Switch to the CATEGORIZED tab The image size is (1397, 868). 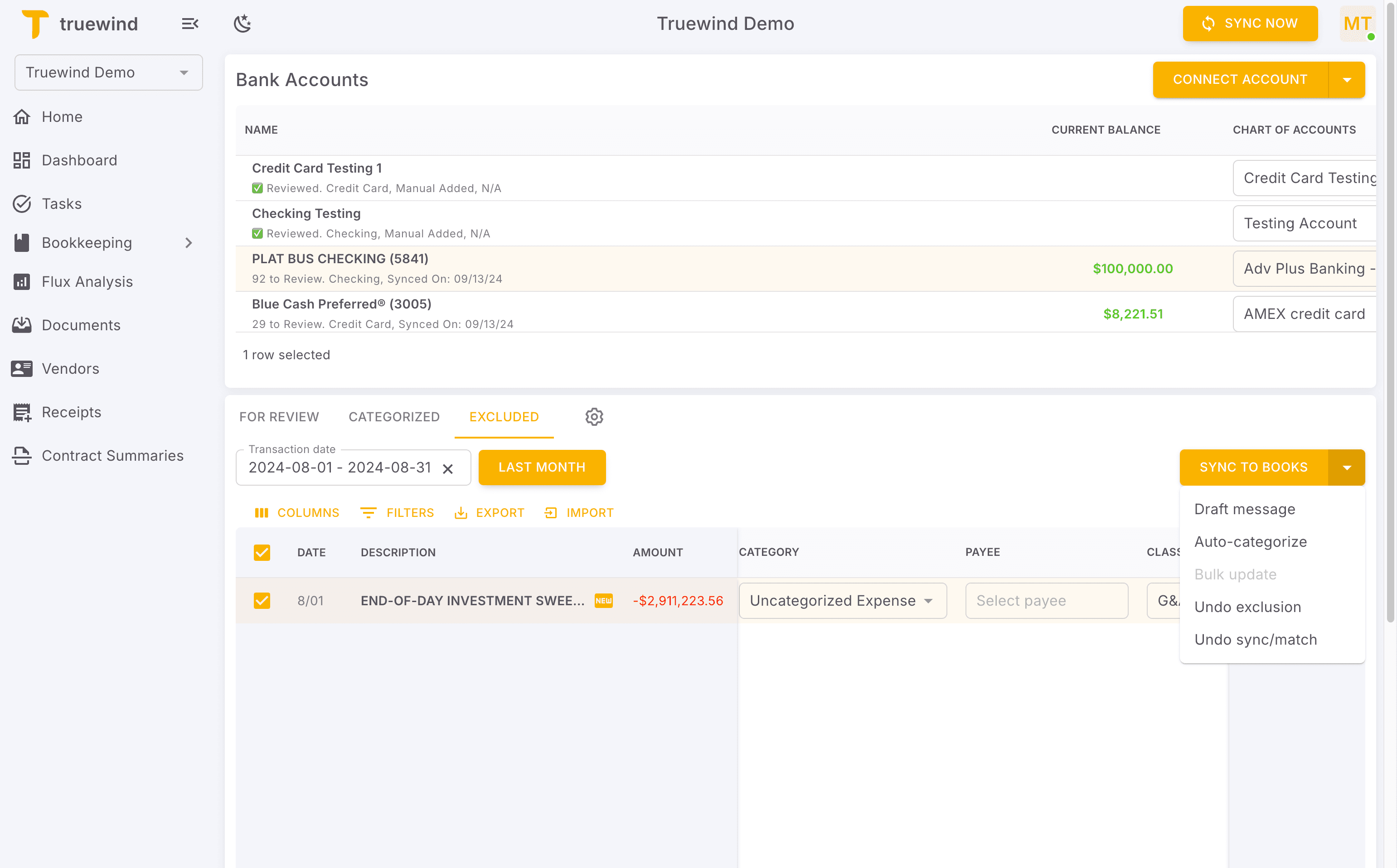coord(394,417)
